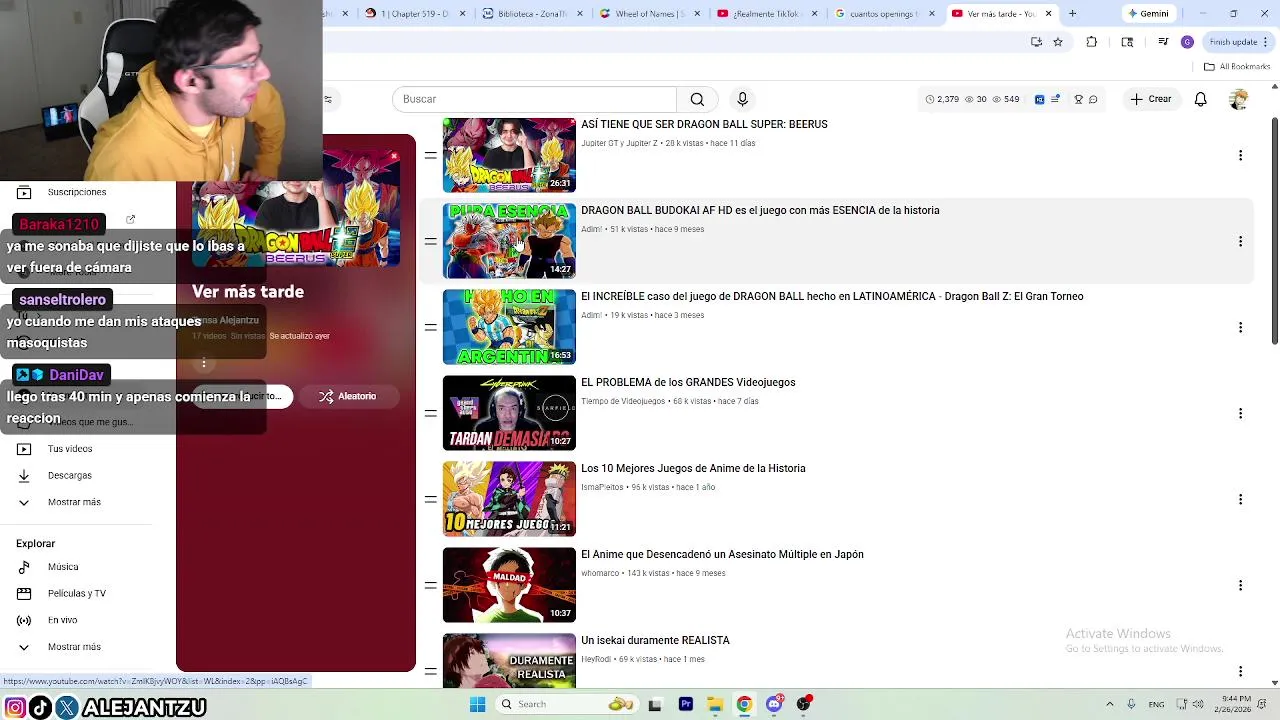The height and width of the screenshot is (720, 1280).
Task: Open Chrome extensions puzzle icon
Action: (1091, 42)
